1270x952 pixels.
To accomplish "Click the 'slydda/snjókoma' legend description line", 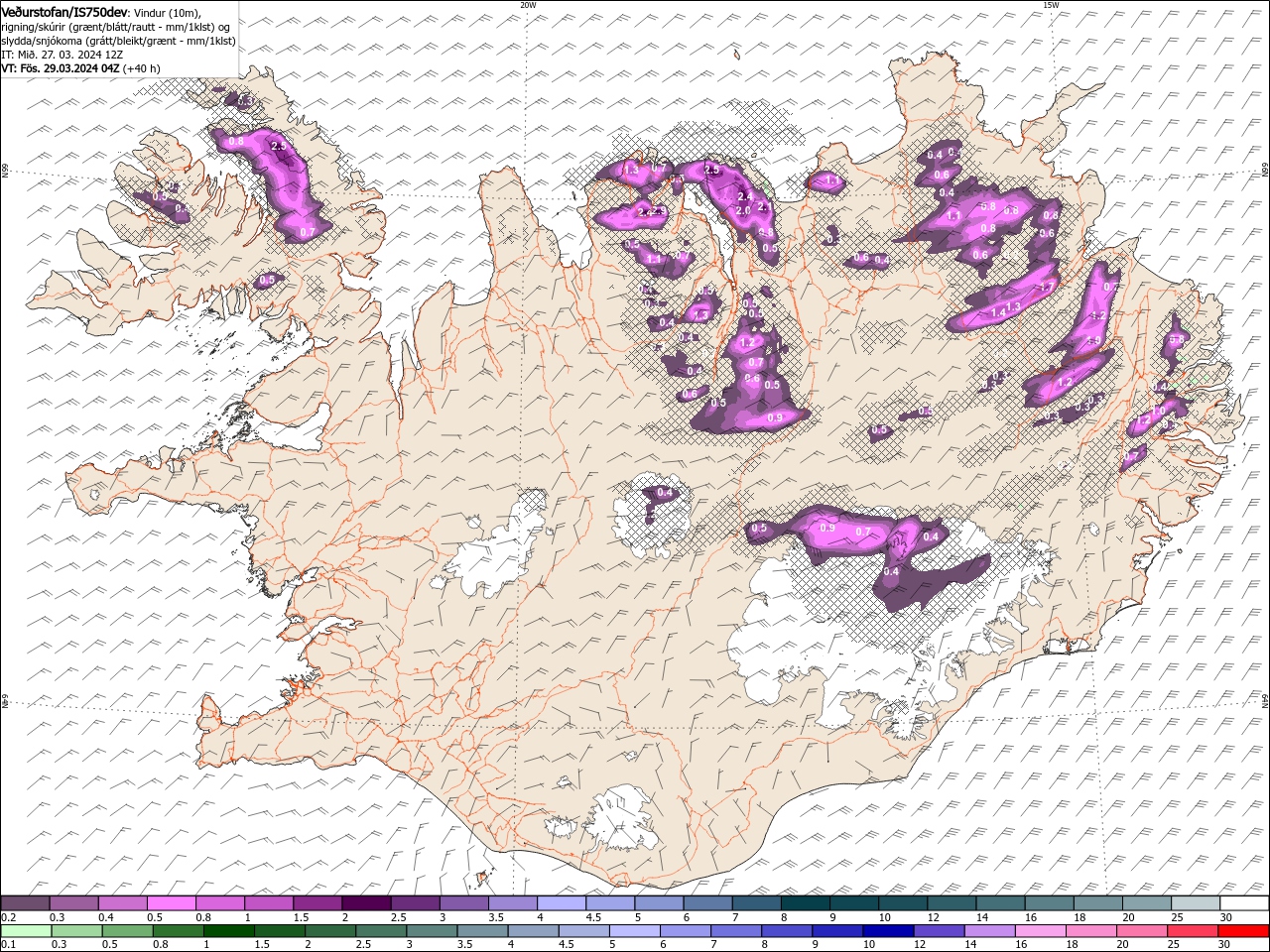I will [116, 41].
